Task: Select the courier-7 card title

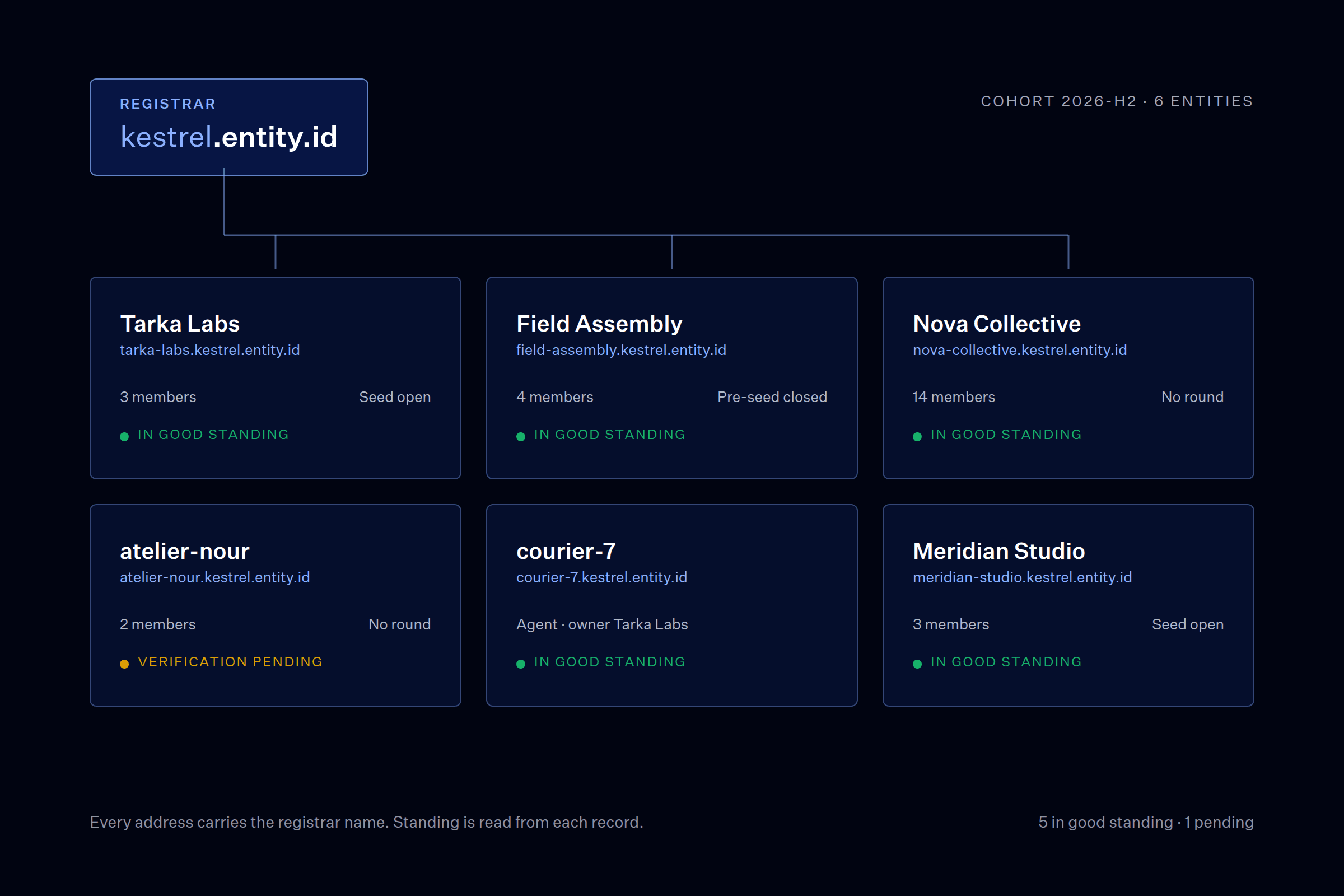Action: (566, 551)
